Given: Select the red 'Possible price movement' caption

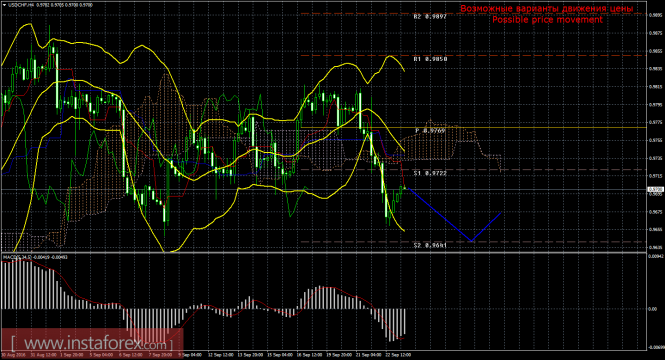Looking at the screenshot, I should (x=547, y=20).
